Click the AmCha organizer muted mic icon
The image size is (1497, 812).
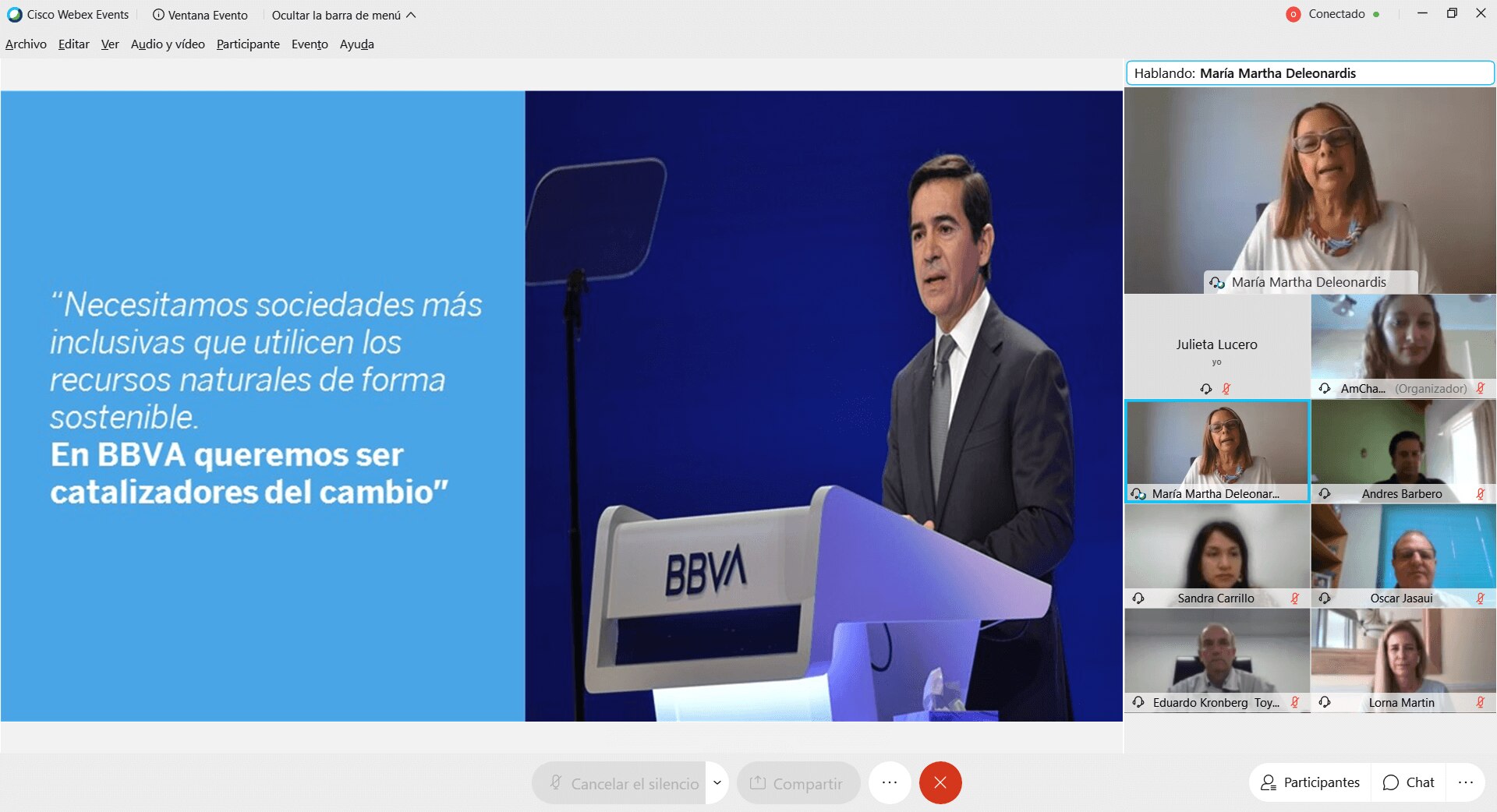(x=1481, y=389)
